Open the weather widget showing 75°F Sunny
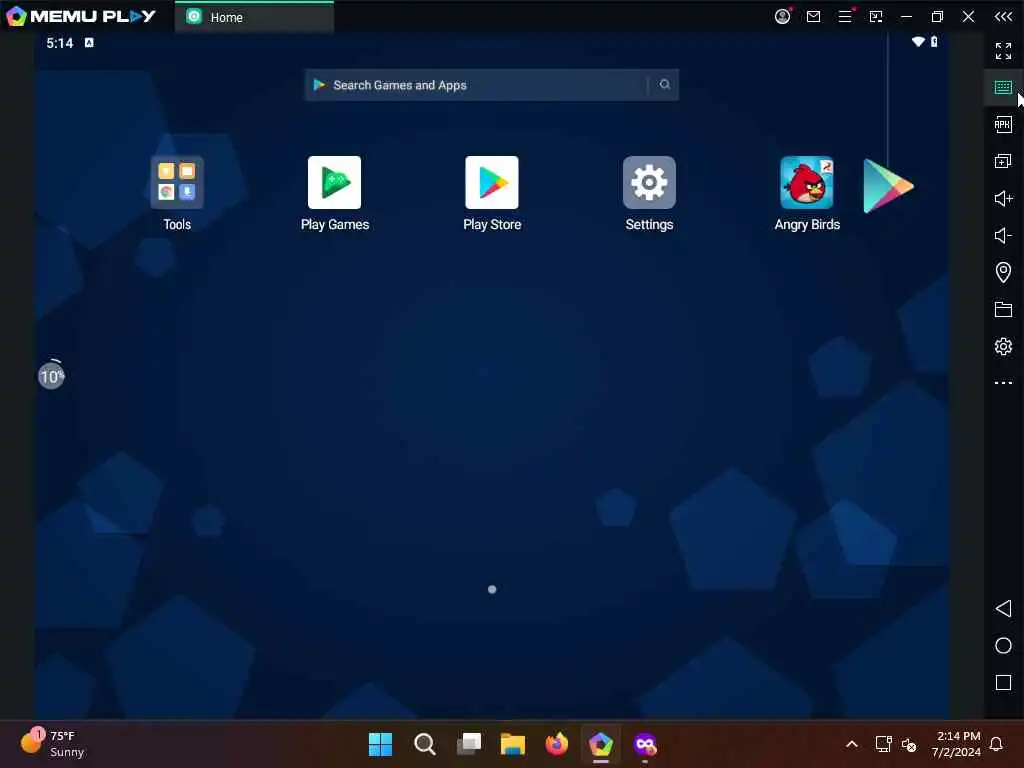The height and width of the screenshot is (768, 1024). pyautogui.click(x=52, y=743)
